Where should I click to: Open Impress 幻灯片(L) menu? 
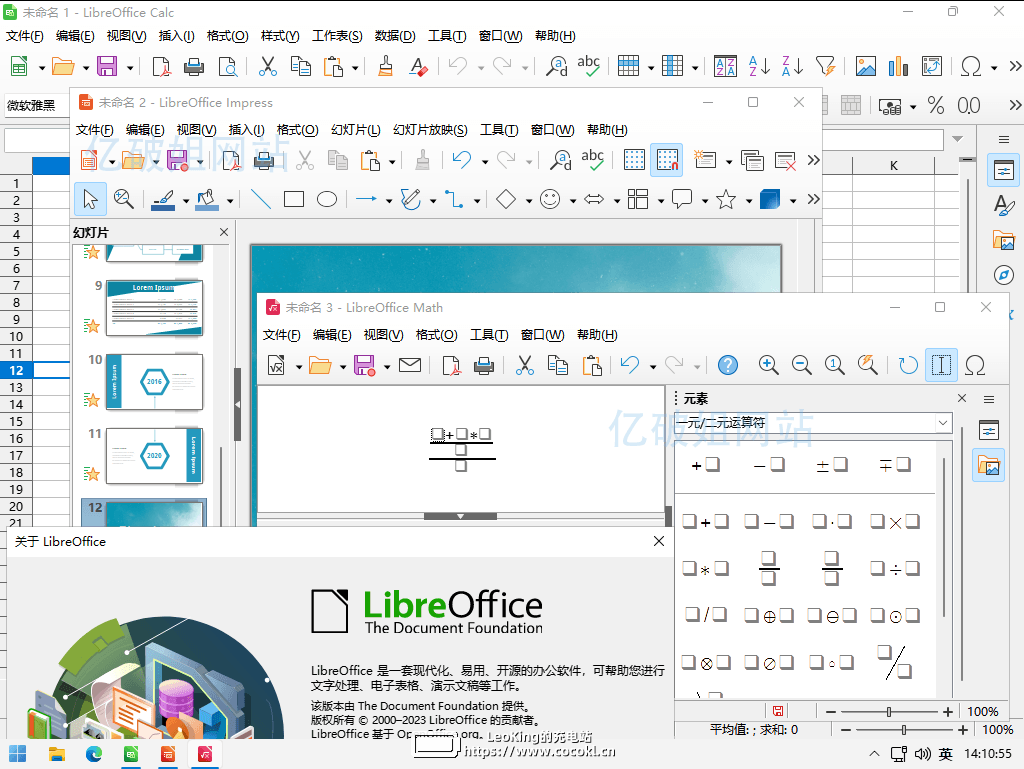(x=356, y=130)
